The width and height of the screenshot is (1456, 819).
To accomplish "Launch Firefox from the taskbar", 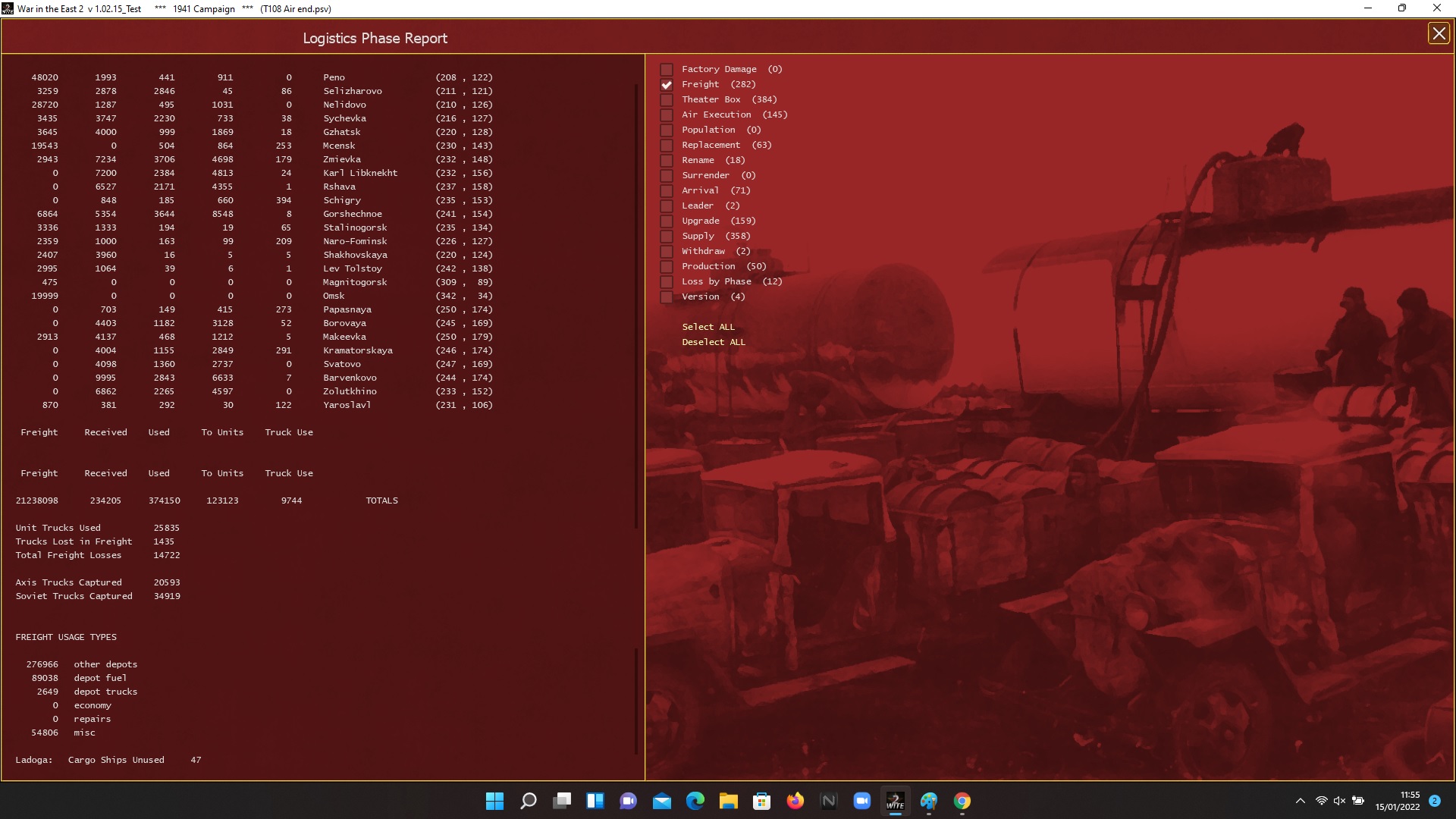I will [795, 801].
